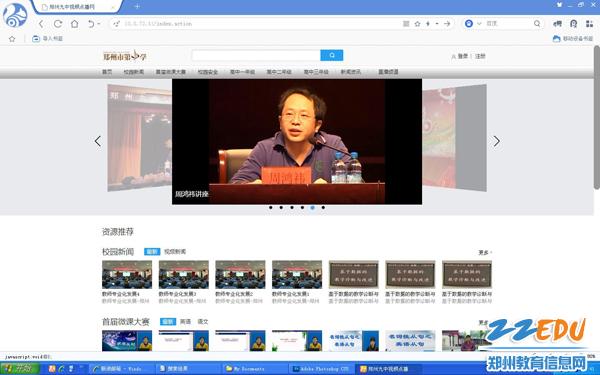This screenshot has width=600, height=375.
Task: Open the browser logo avatar at top left
Action: [15, 15]
